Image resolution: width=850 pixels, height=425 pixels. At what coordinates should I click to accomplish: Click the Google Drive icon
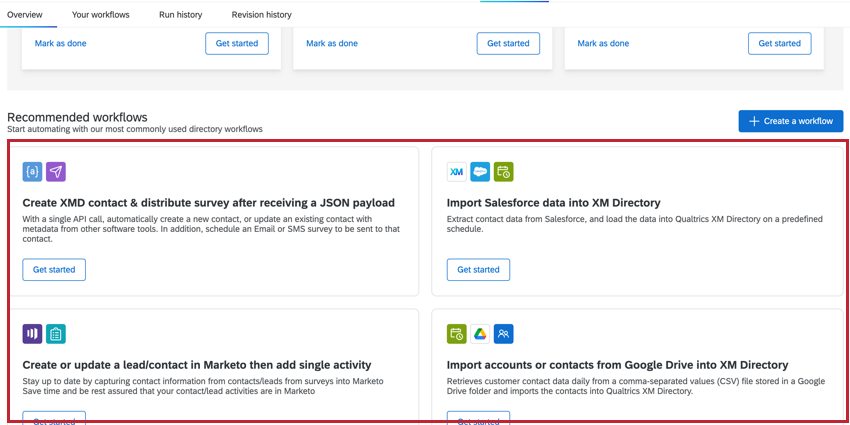pos(480,334)
